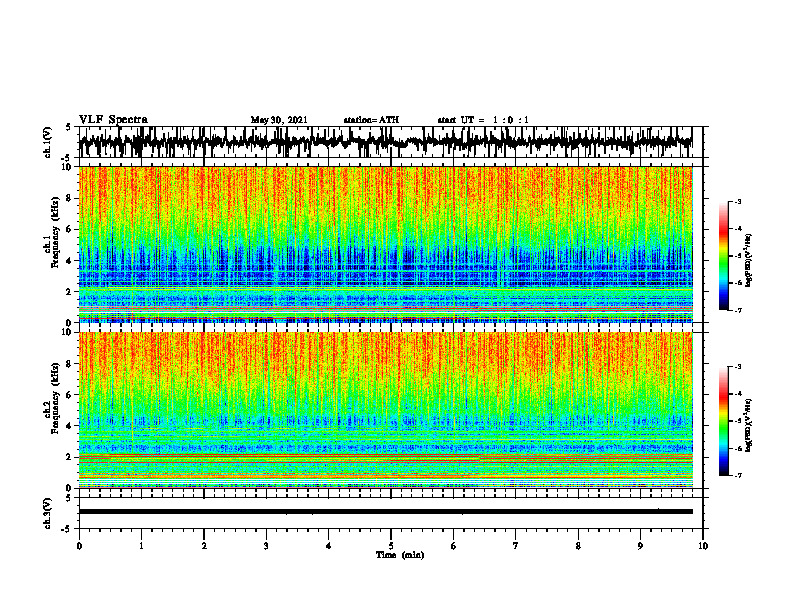Click the "6" tick on ch.1 frequency axis
The width and height of the screenshot is (792, 612).
click(69, 229)
